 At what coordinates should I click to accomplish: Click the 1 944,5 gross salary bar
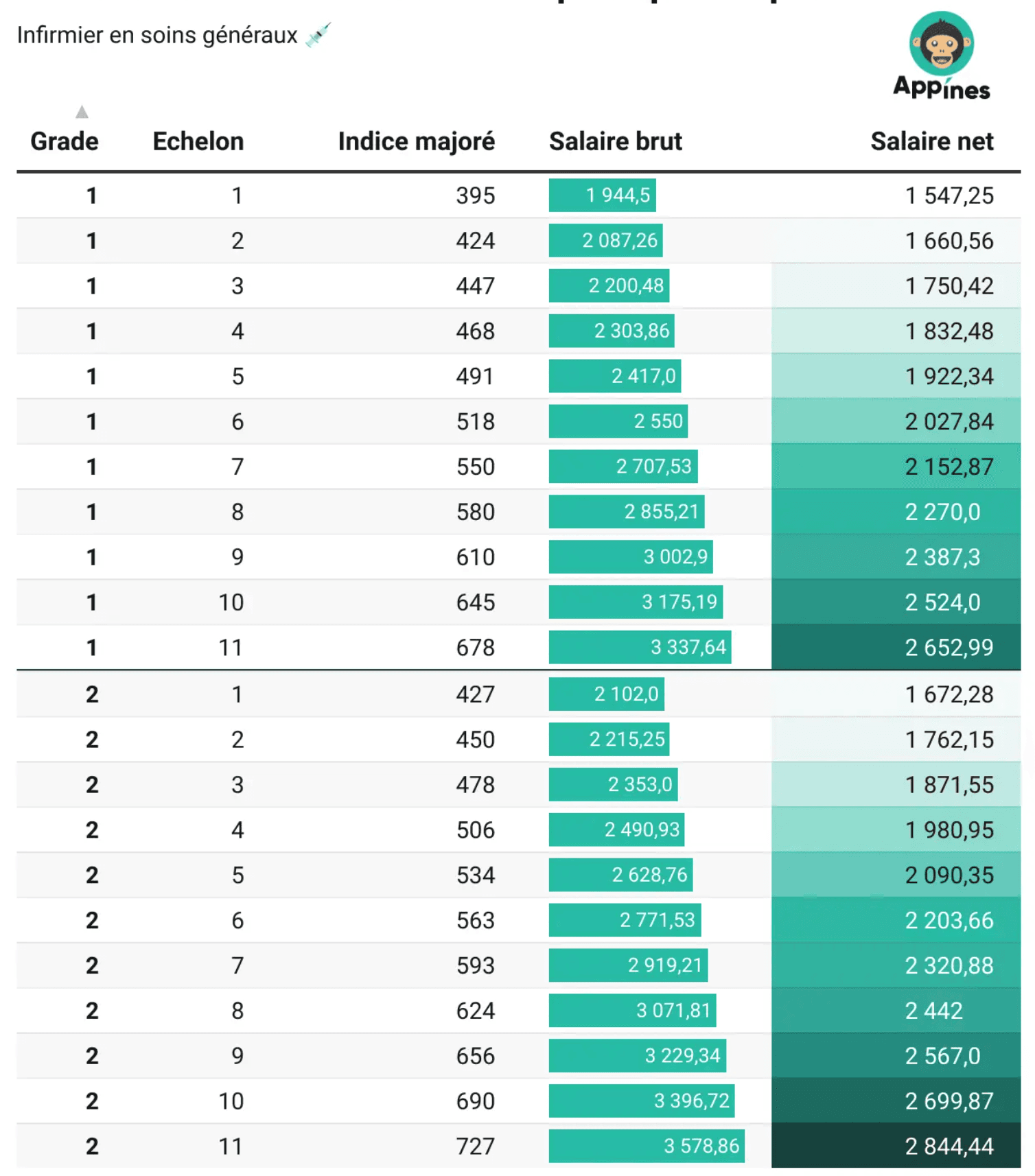point(603,196)
